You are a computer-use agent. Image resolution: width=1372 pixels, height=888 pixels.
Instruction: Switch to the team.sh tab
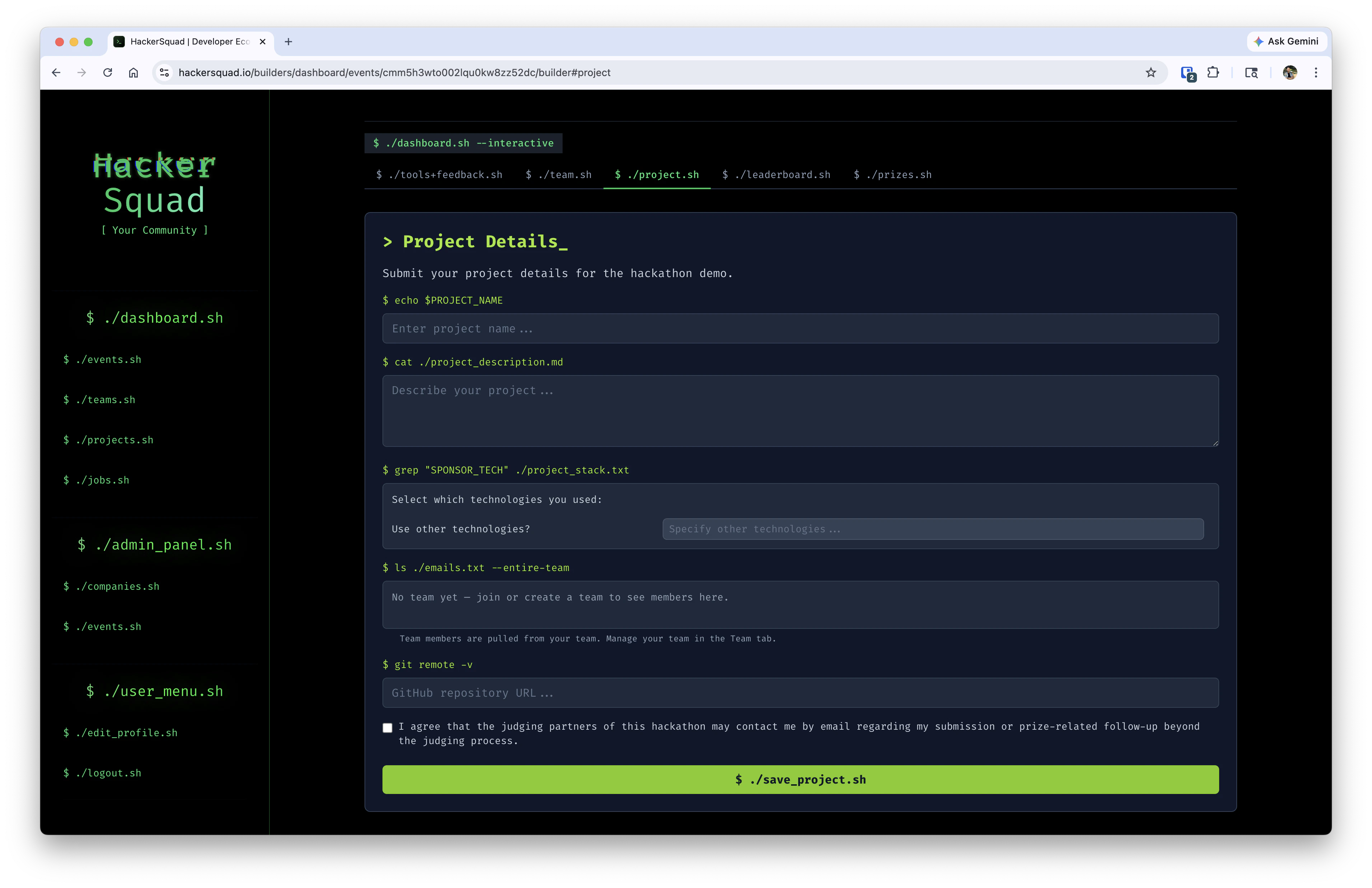[558, 175]
